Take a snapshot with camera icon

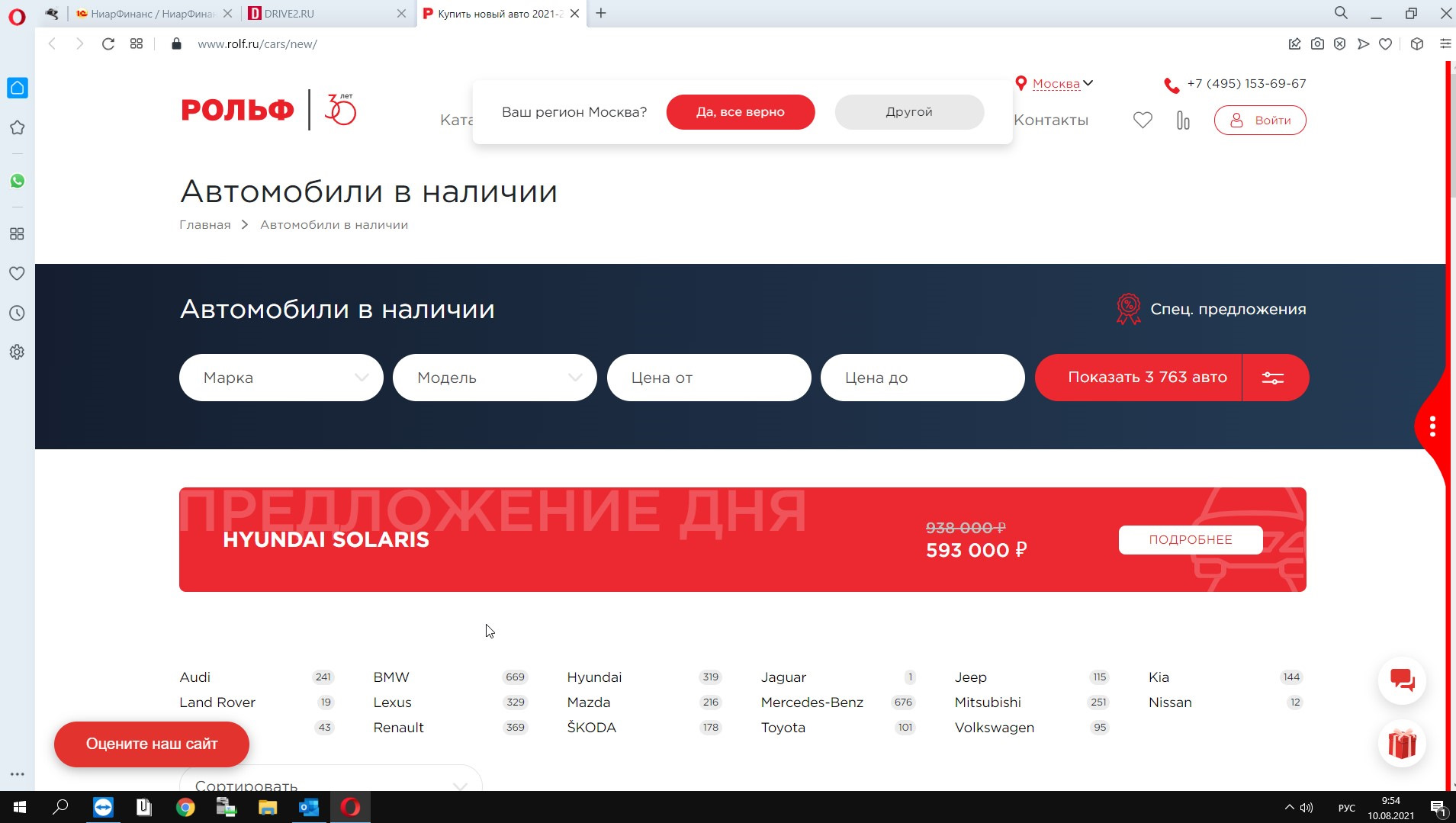point(1317,43)
